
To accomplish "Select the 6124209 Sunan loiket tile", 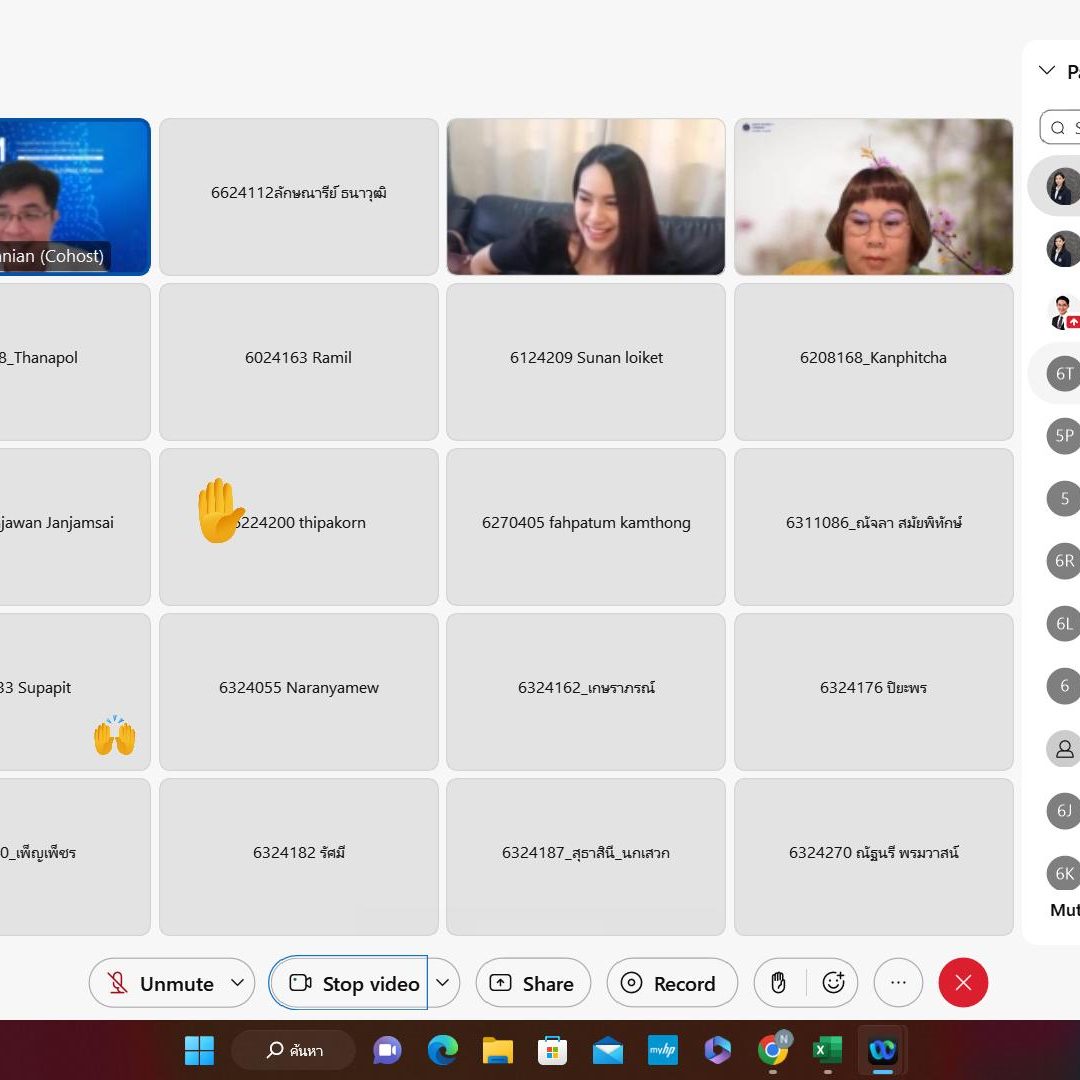I will 586,361.
